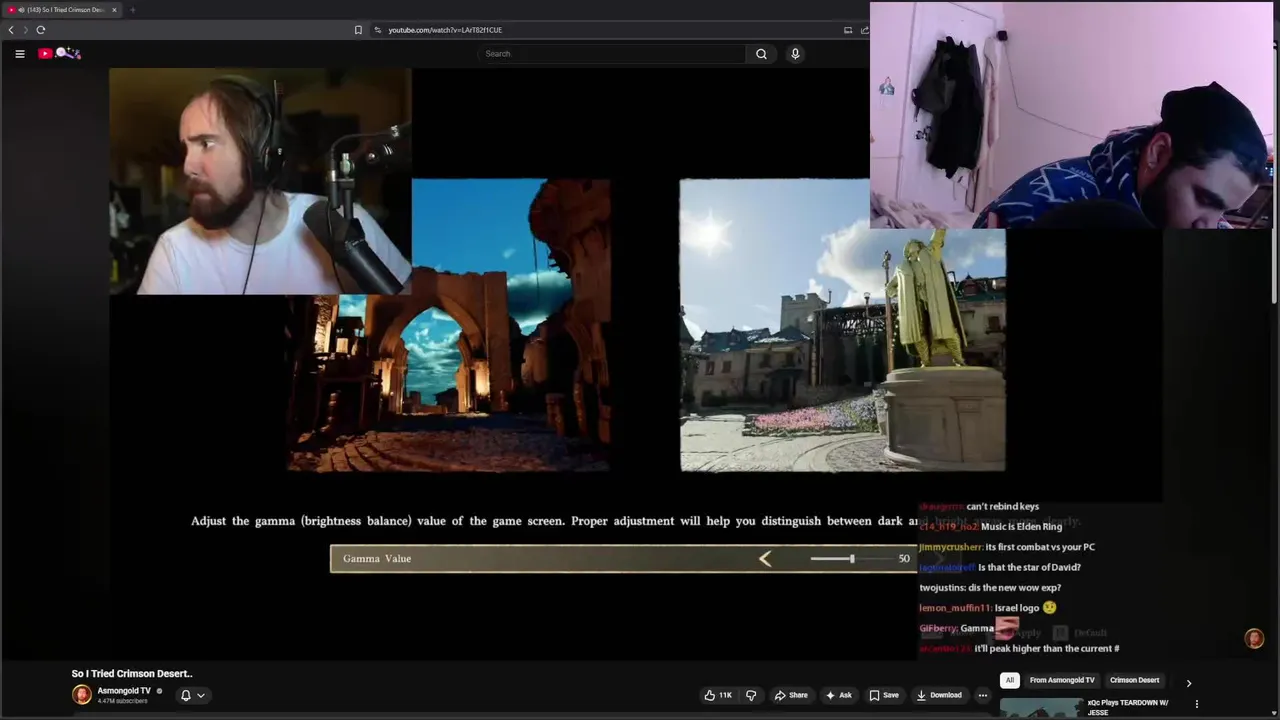Select the Crimson Desert chip

tap(1134, 680)
